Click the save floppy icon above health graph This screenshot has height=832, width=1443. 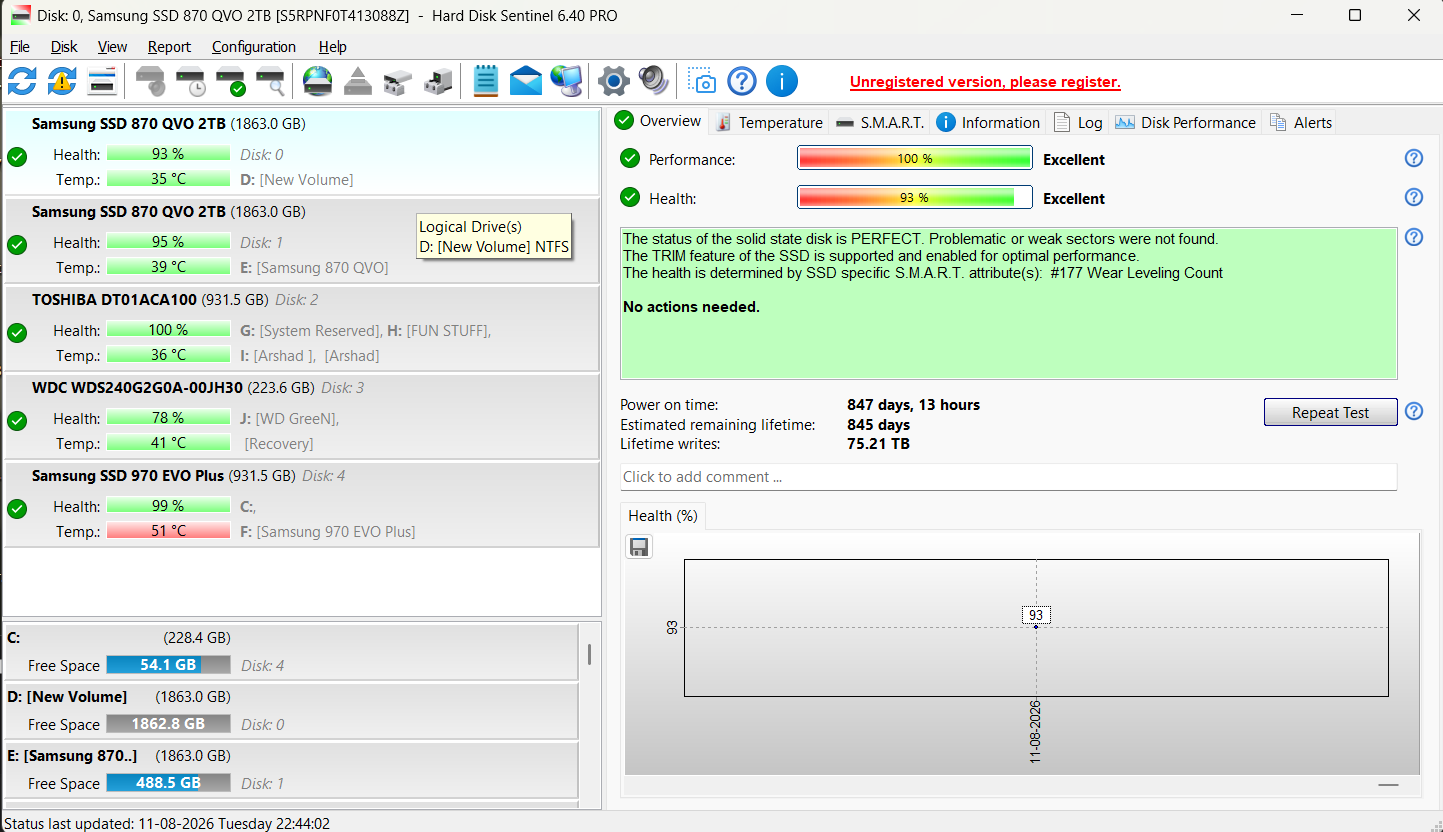click(639, 547)
